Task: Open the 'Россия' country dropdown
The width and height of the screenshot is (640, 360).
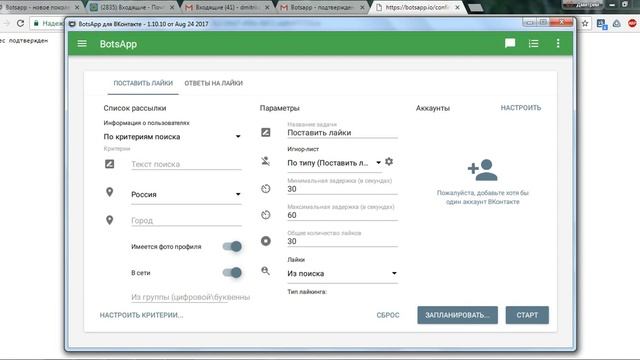Action: (186, 195)
